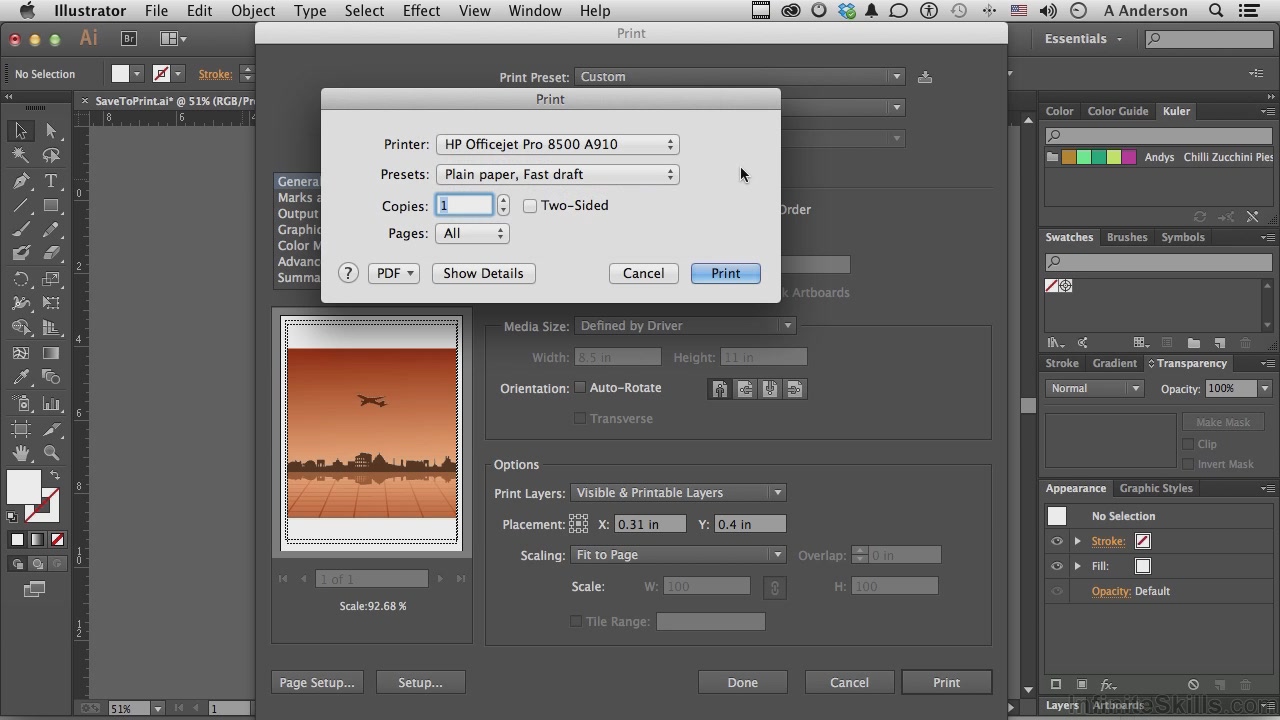The height and width of the screenshot is (720, 1280).
Task: Select the Scale tool
Action: (51, 279)
